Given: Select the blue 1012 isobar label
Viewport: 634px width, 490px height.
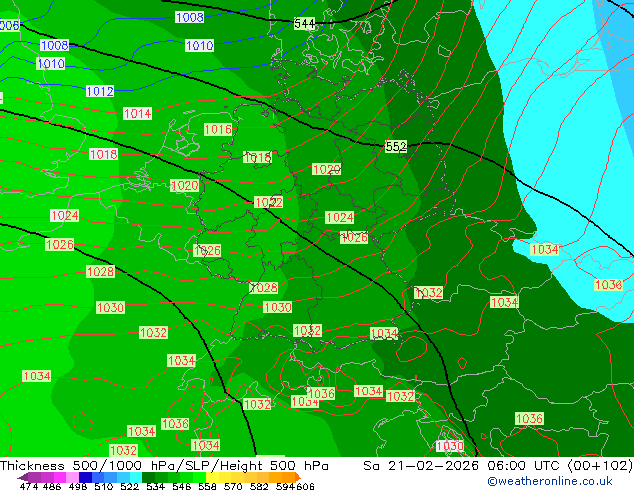Looking at the screenshot, I should point(100,91).
